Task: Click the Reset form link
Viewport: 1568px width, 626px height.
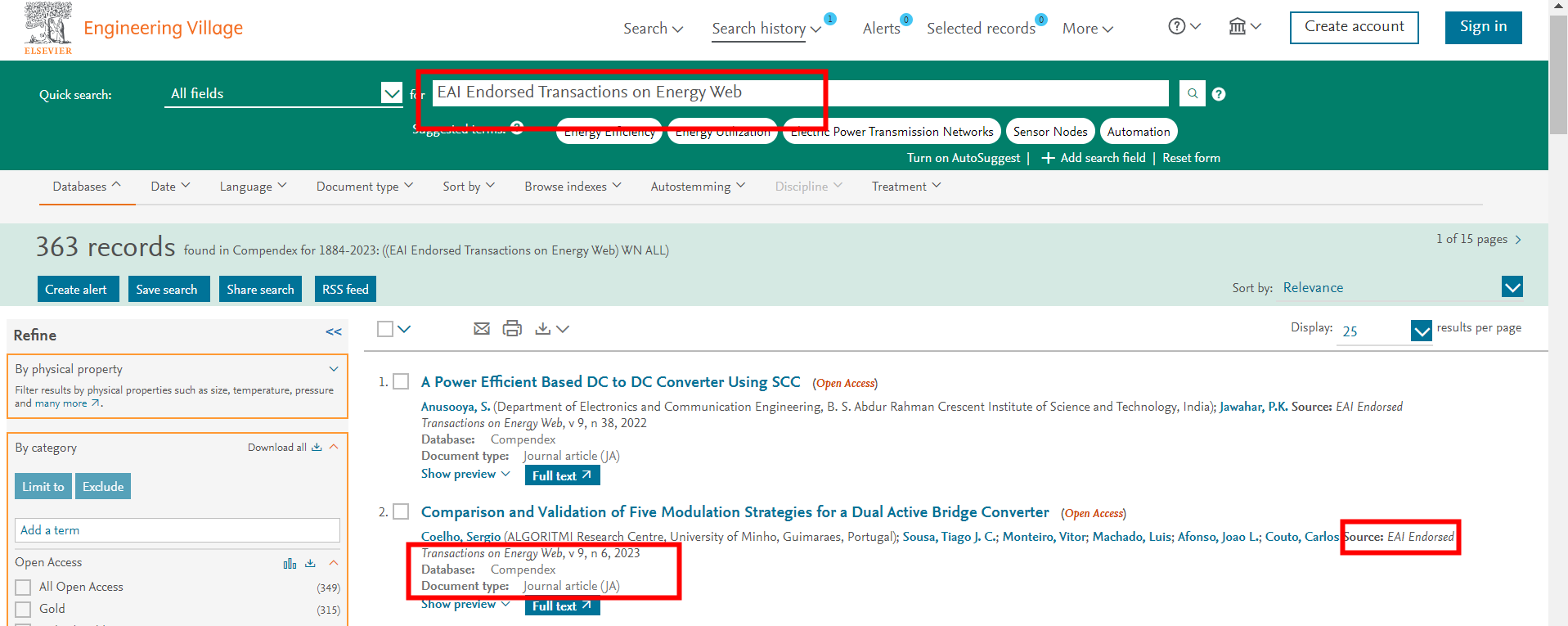Action: 1191,158
